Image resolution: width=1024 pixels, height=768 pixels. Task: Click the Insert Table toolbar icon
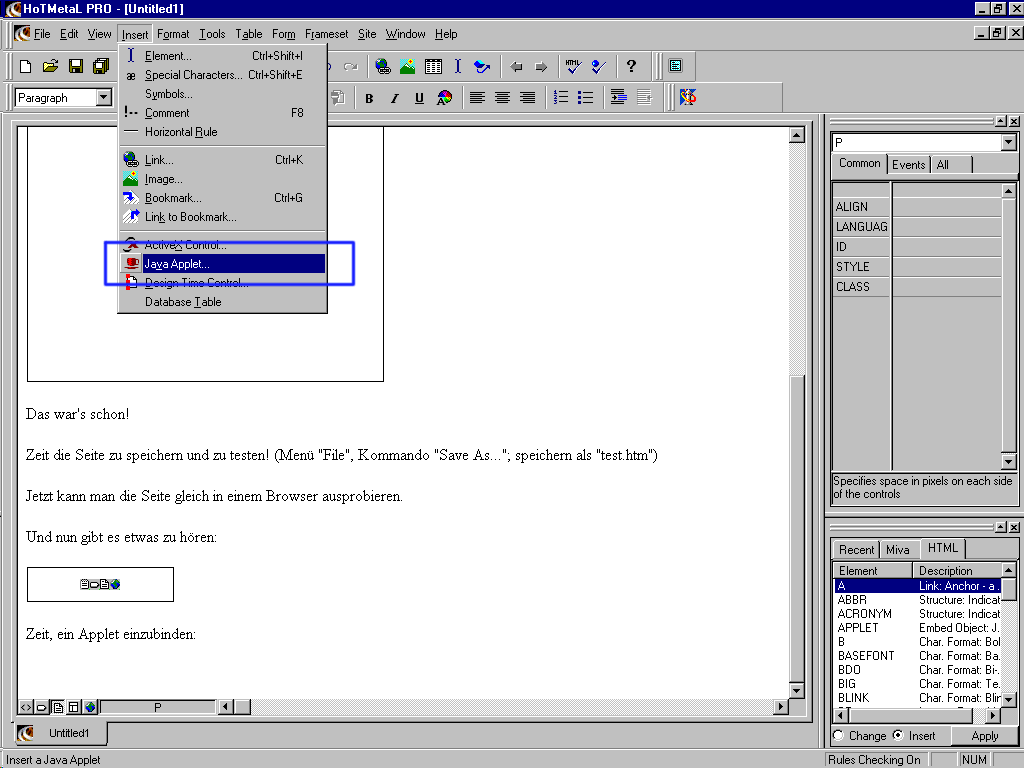click(x=433, y=67)
